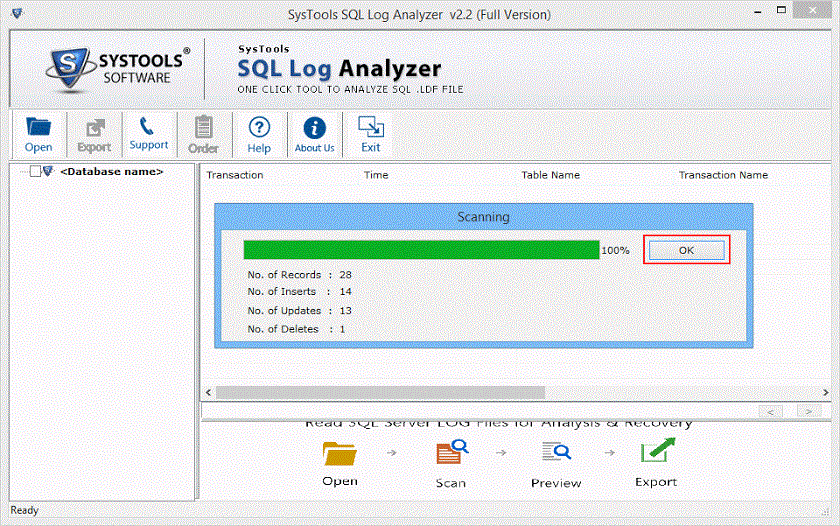Click the 100% progress label
840x526 pixels.
pyautogui.click(x=615, y=251)
